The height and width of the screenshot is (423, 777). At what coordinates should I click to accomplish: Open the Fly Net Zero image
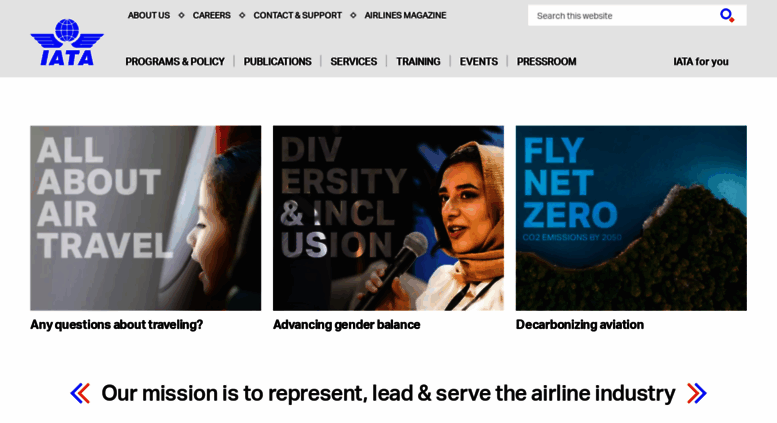[x=631, y=218]
